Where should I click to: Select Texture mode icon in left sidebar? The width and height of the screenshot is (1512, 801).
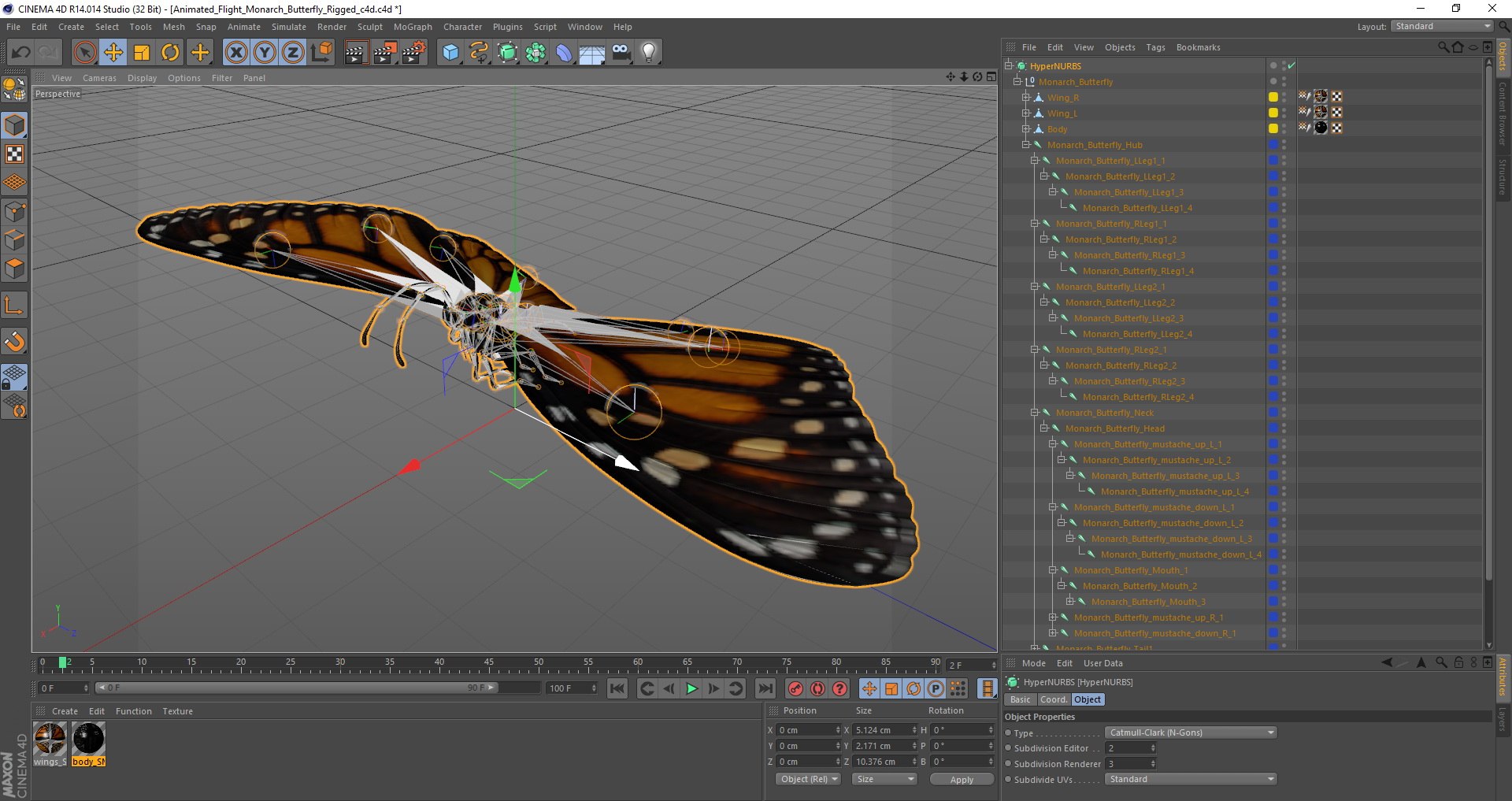[x=15, y=154]
